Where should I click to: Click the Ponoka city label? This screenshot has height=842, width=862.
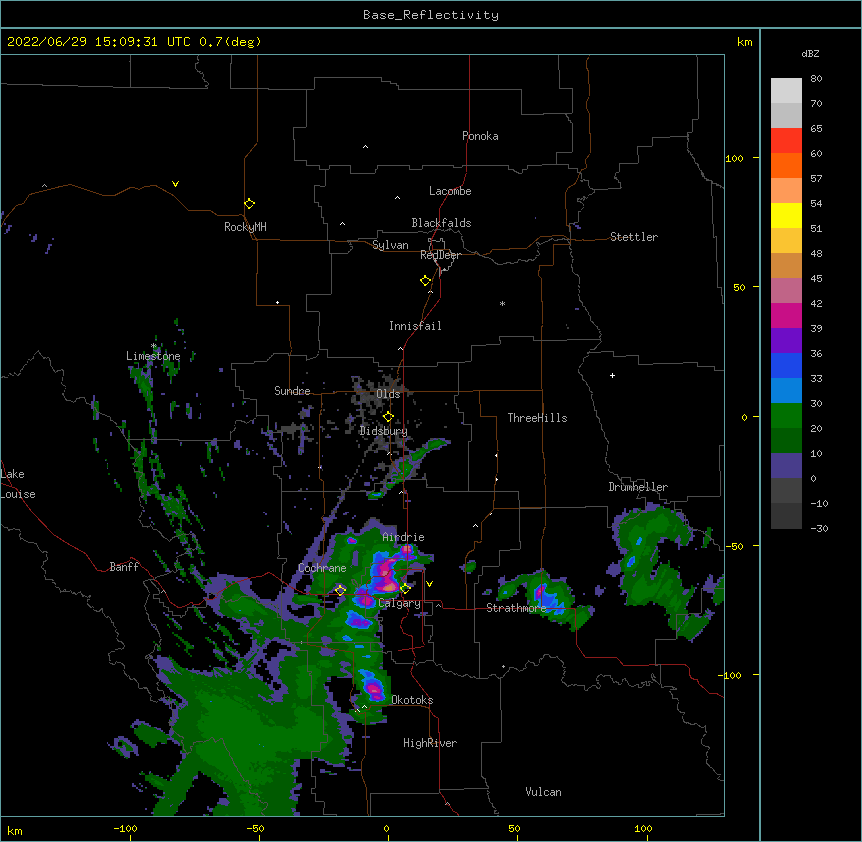pyautogui.click(x=480, y=136)
